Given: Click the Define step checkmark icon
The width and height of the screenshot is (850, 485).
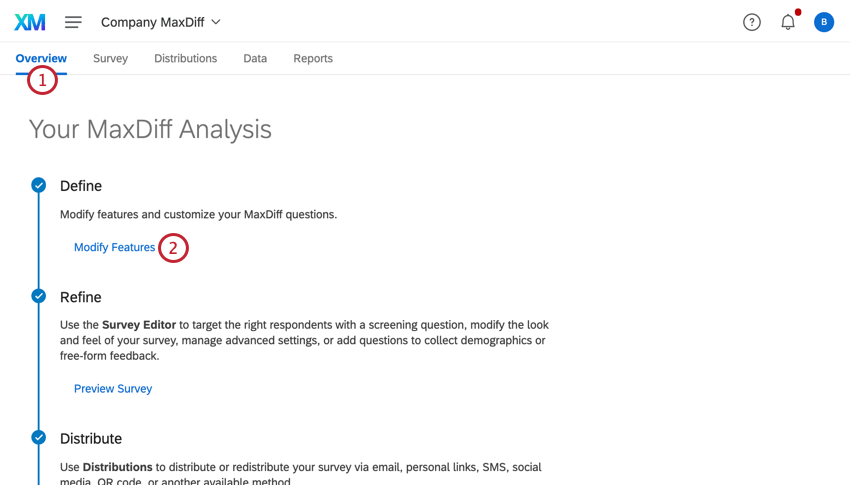Looking at the screenshot, I should point(38,185).
